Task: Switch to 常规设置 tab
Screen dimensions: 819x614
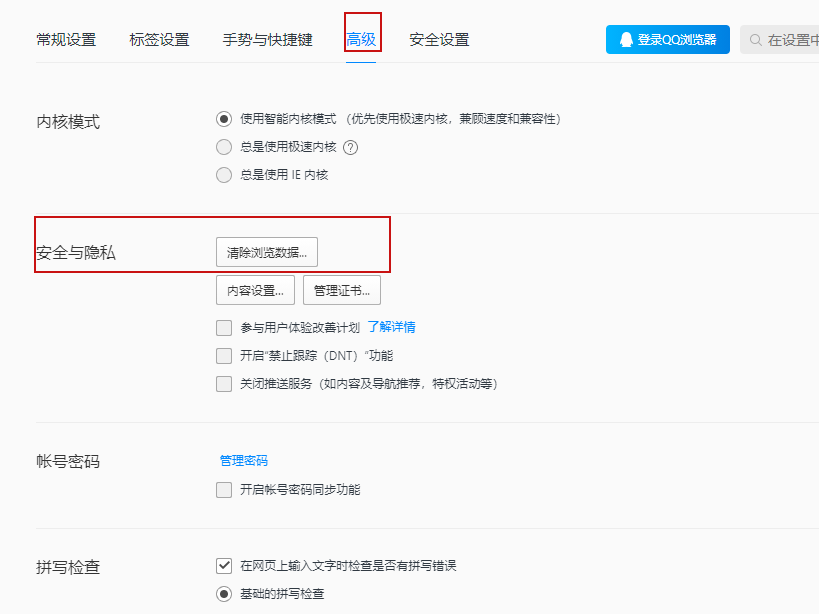Action: click(x=66, y=40)
